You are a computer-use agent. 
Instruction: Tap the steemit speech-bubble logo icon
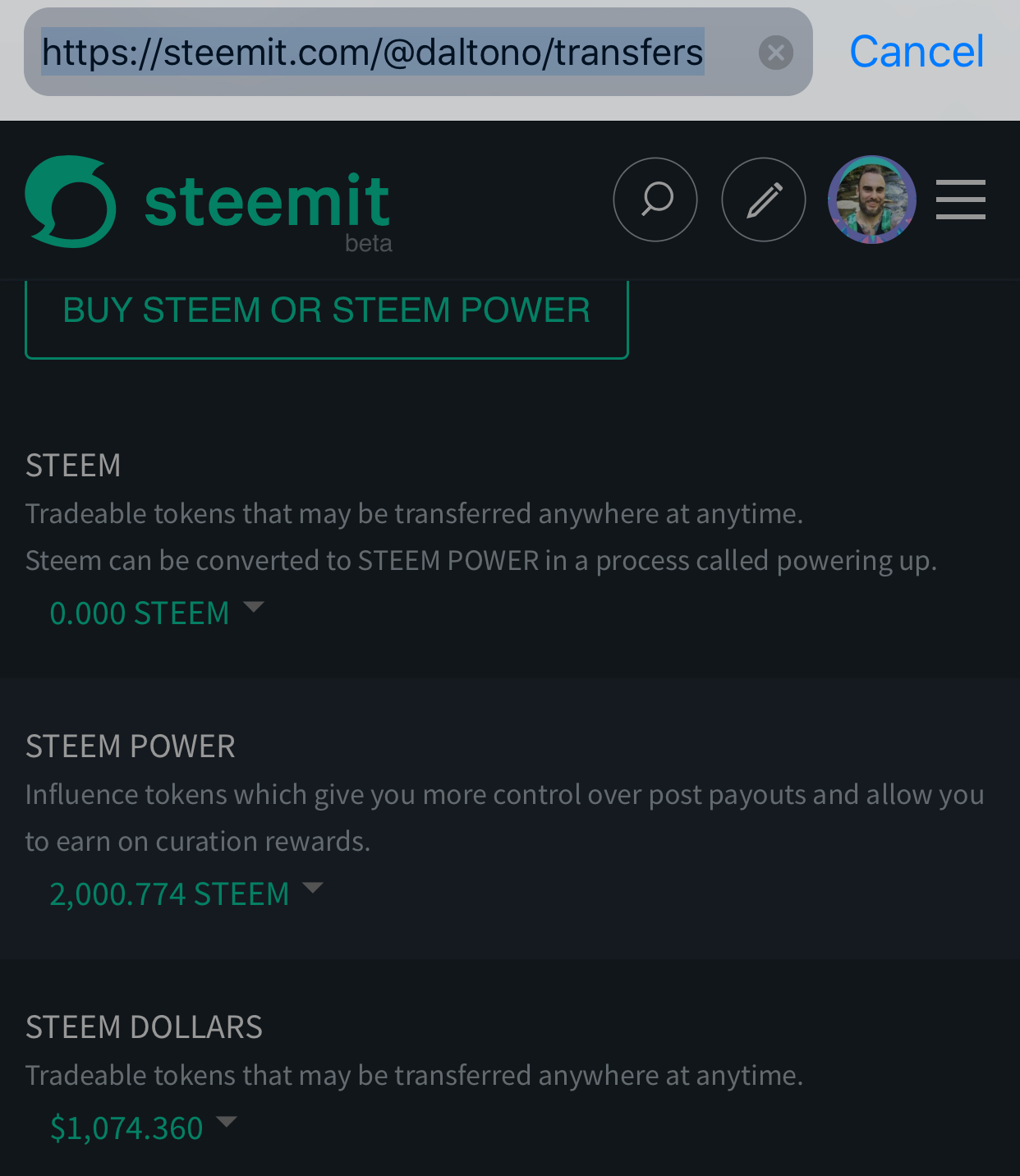[71, 201]
